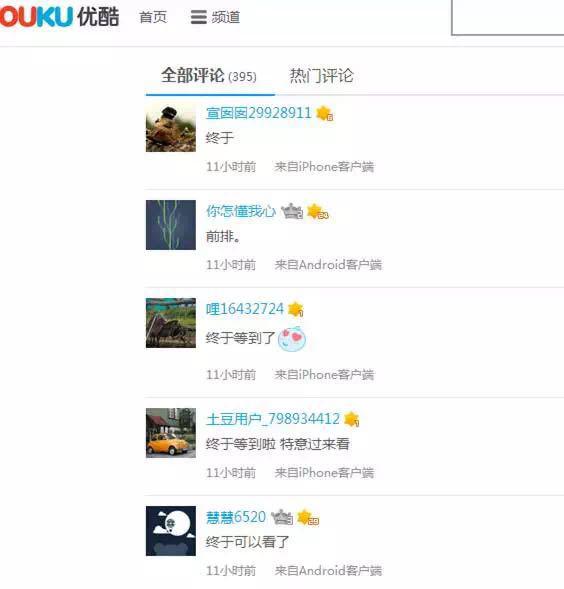Open 土豆用户_798934412 user link
564x589 pixels.
pos(273,419)
